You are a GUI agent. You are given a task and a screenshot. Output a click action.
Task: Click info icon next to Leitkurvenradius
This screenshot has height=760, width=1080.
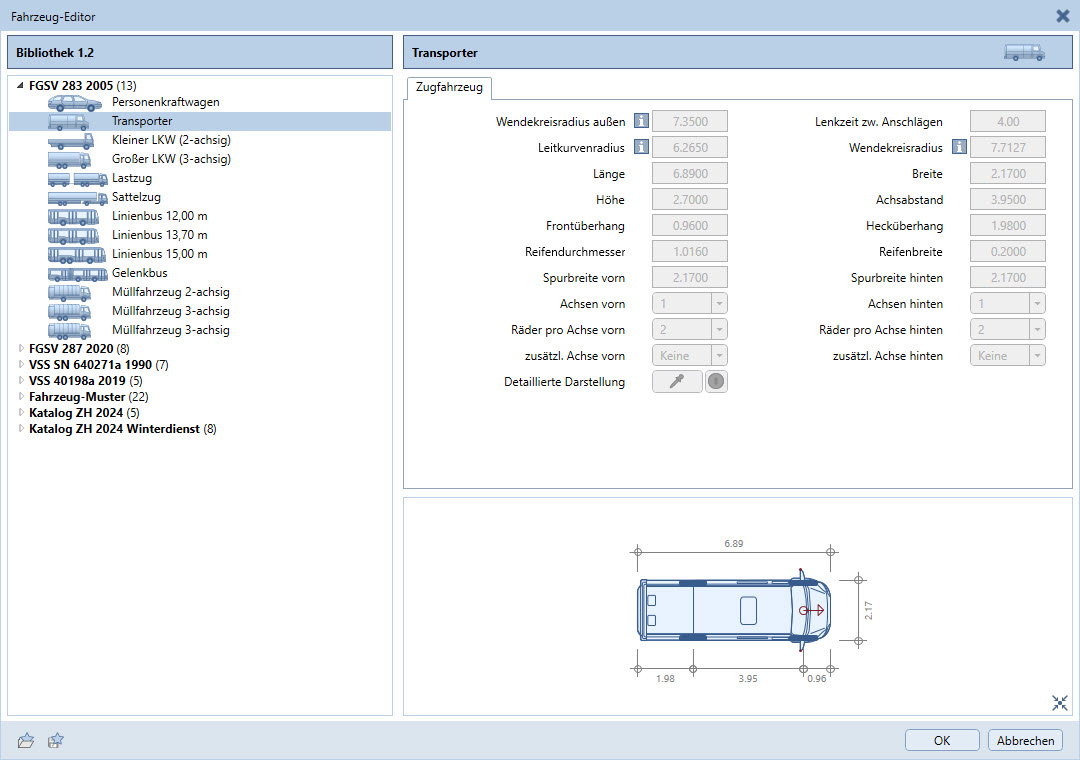click(641, 148)
